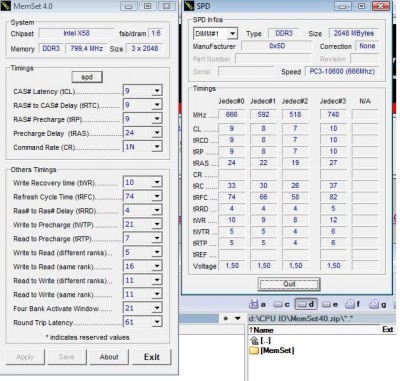Image resolution: width=400 pixels, height=381 pixels.
Task: Click the Speed PC3-10600 field
Action: coord(342,71)
